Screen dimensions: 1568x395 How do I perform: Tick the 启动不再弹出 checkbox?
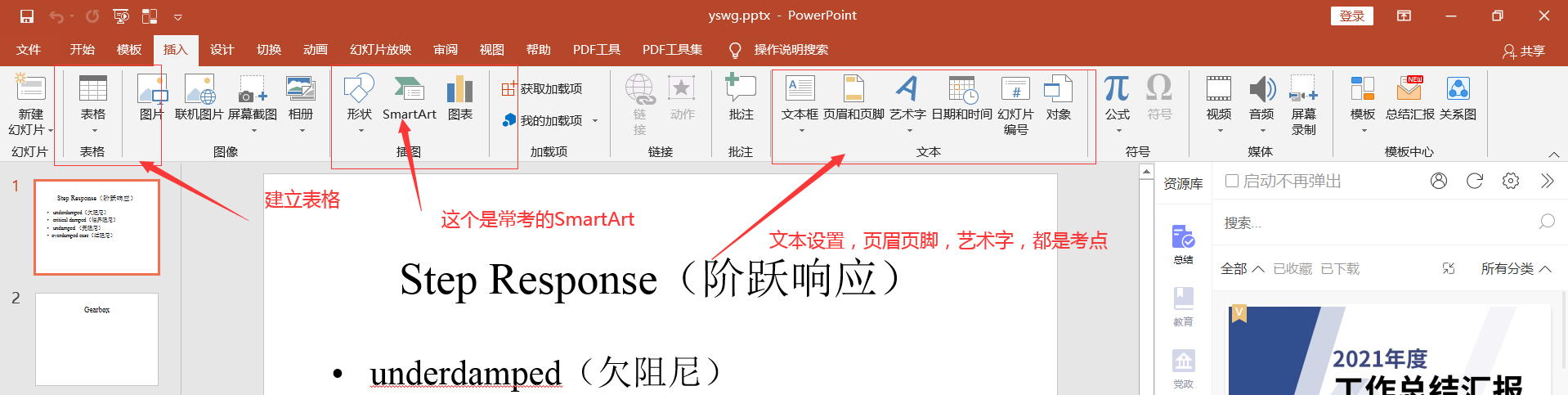coord(1232,181)
